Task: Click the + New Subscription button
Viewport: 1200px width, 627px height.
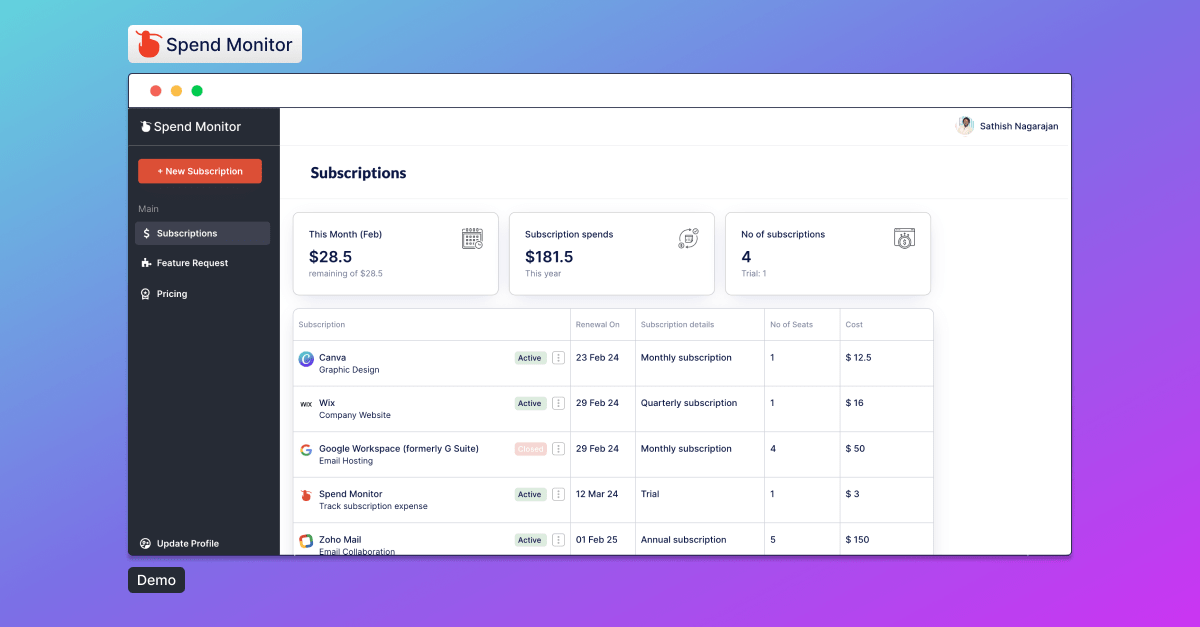Action: (200, 171)
